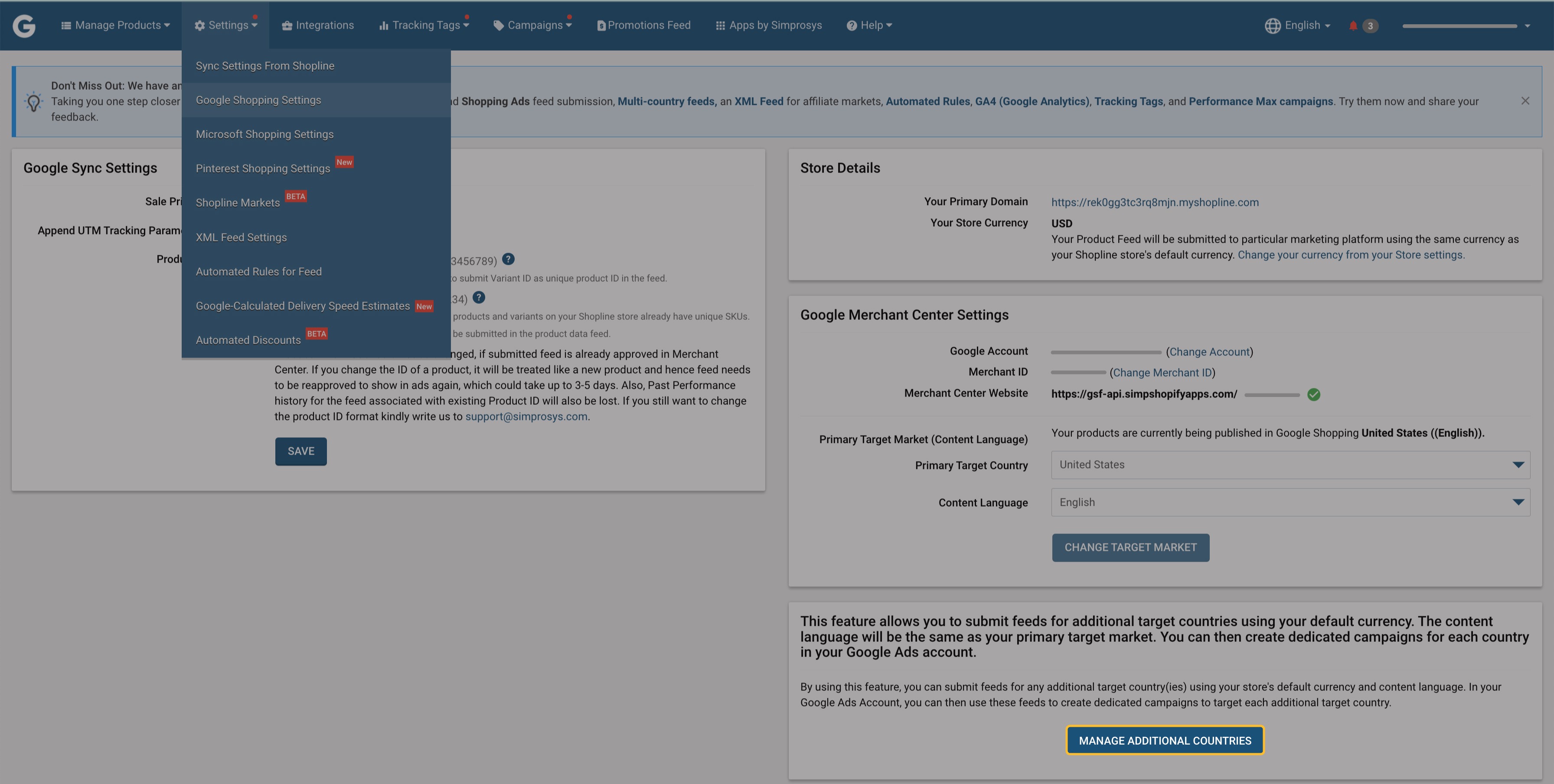This screenshot has height=784, width=1554.
Task: Click the globe language icon
Action: [x=1272, y=25]
